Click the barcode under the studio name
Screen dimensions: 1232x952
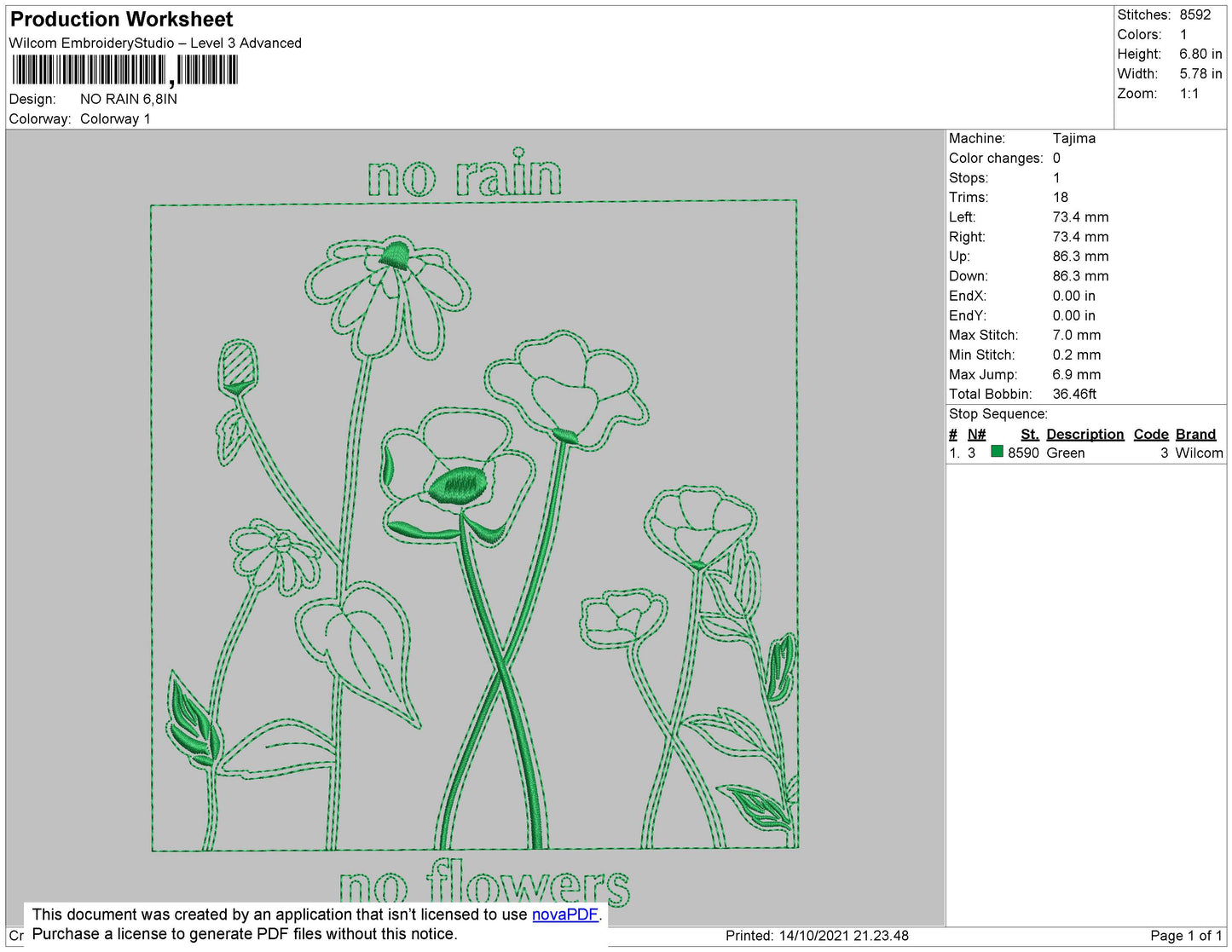(124, 71)
